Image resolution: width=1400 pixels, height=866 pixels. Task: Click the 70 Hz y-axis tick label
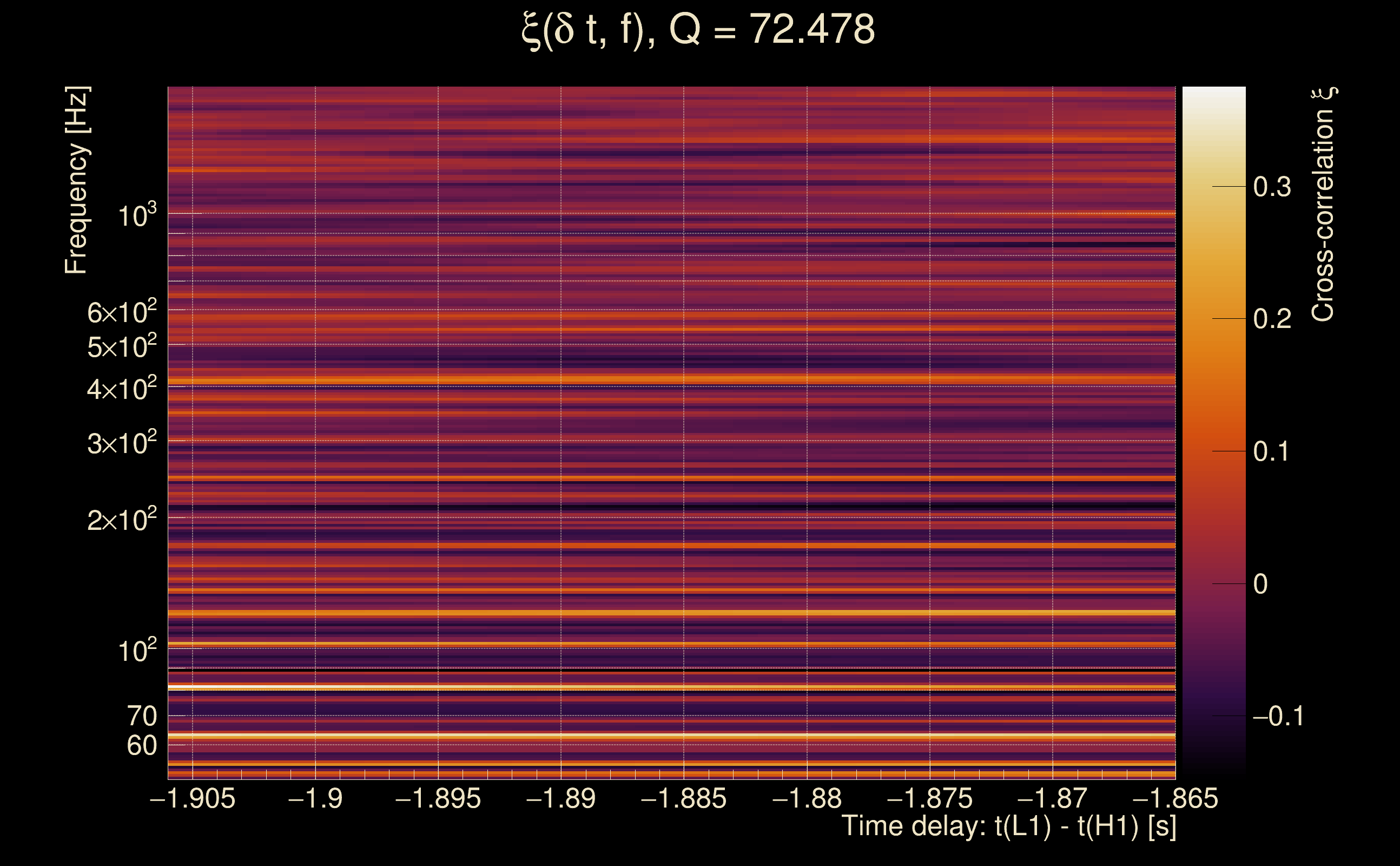pyautogui.click(x=141, y=716)
